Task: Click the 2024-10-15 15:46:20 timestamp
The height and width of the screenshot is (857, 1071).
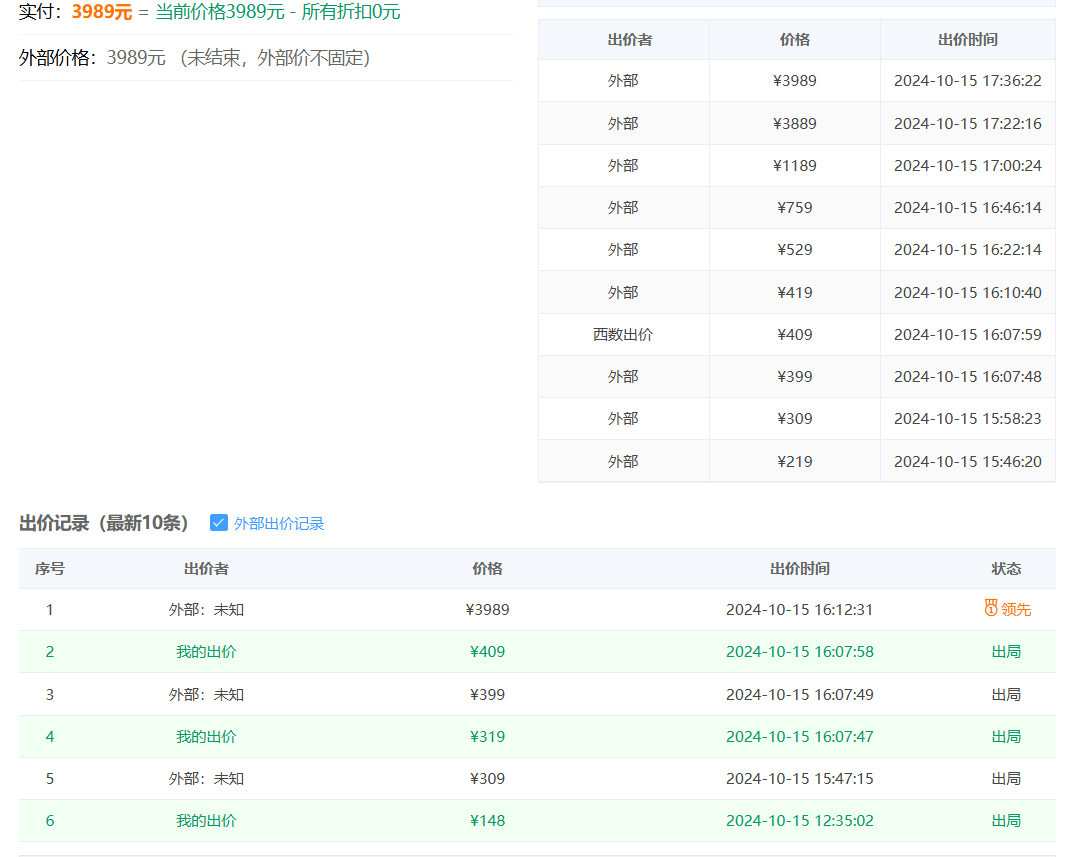Action: click(x=967, y=462)
